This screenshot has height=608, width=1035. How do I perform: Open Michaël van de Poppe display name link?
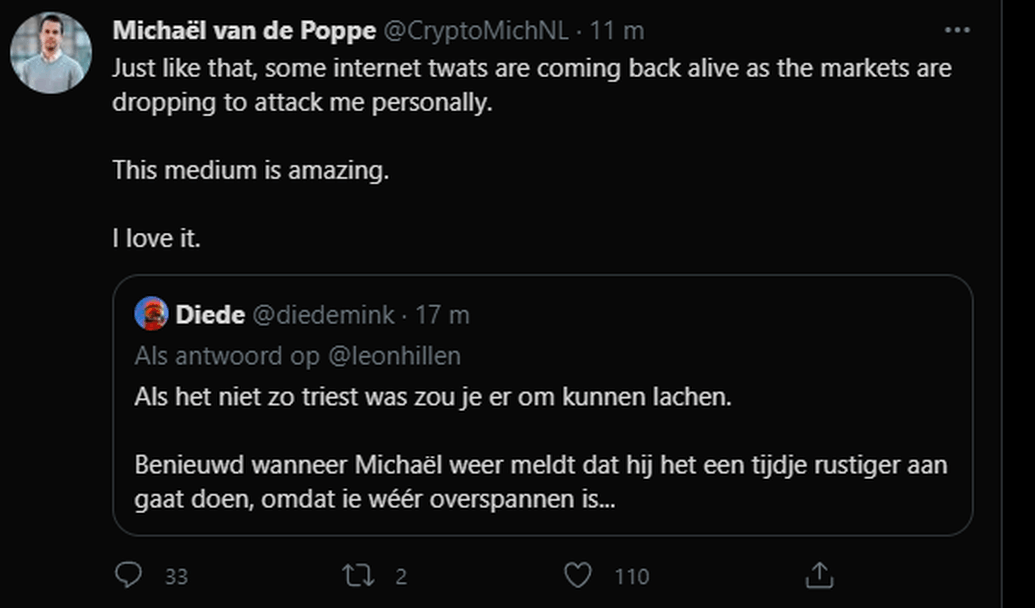pos(244,31)
